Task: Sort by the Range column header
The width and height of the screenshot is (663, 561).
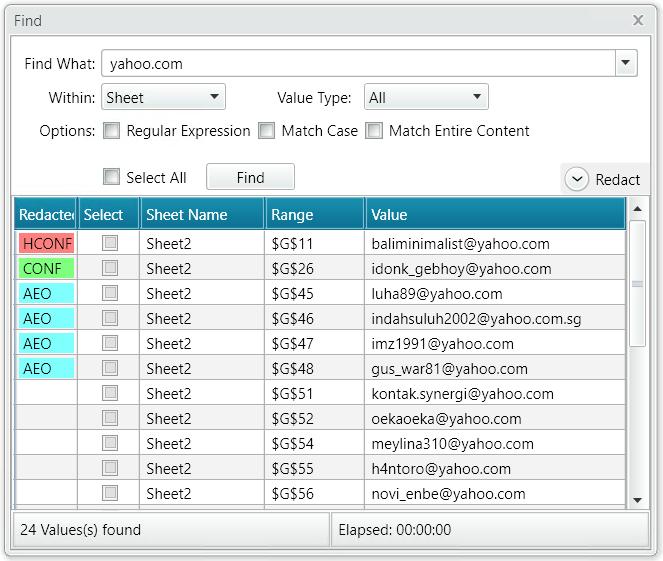Action: point(314,214)
